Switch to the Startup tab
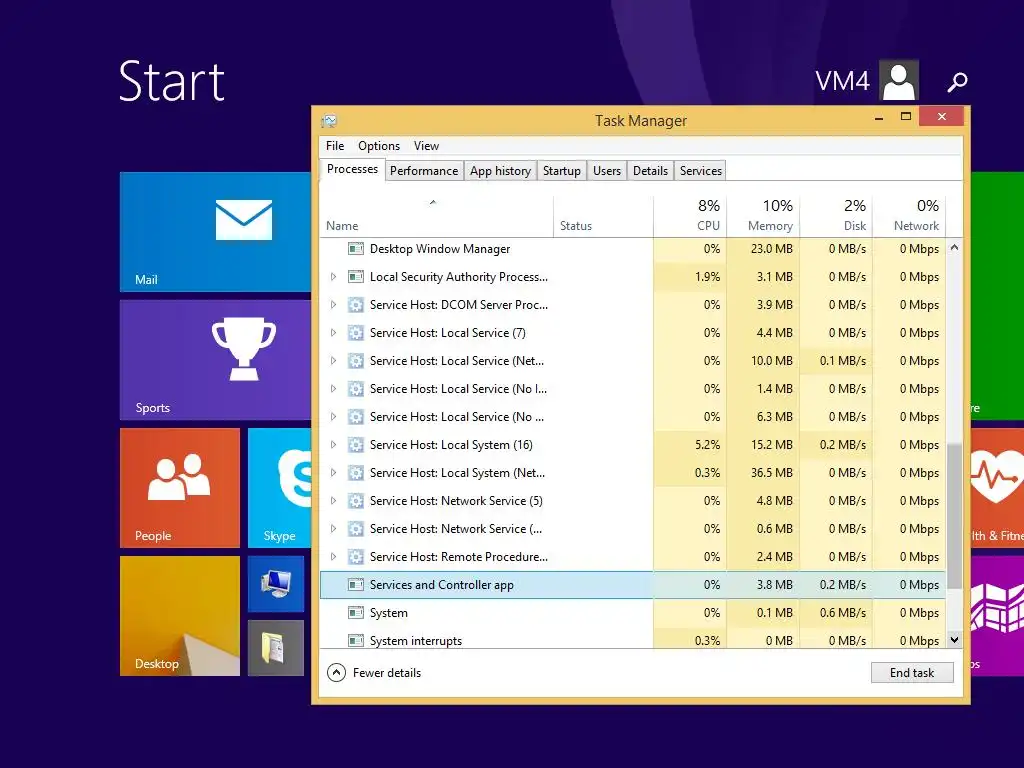1024x768 pixels. (562, 170)
